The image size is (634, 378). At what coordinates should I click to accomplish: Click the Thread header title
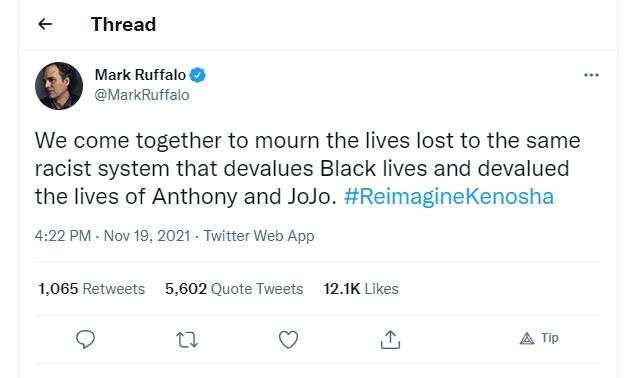[x=123, y=24]
